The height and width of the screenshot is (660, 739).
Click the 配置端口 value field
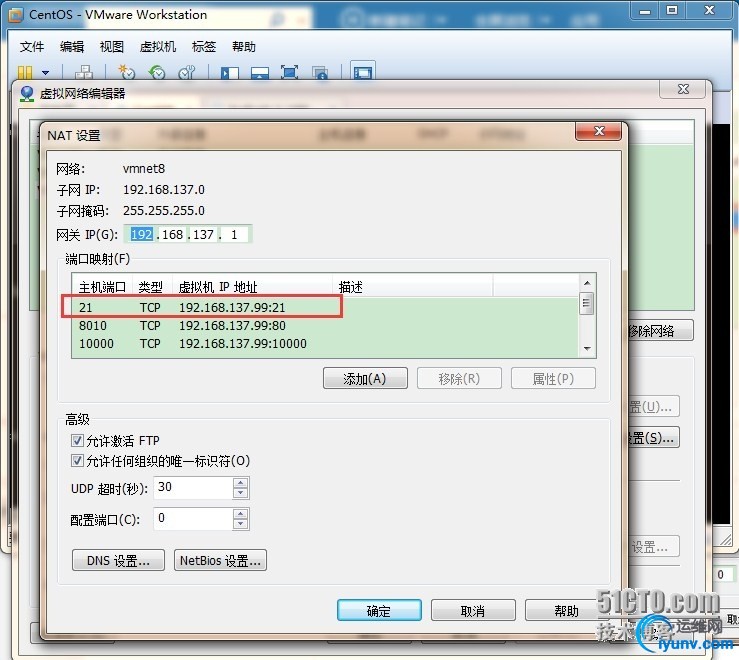pyautogui.click(x=193, y=519)
